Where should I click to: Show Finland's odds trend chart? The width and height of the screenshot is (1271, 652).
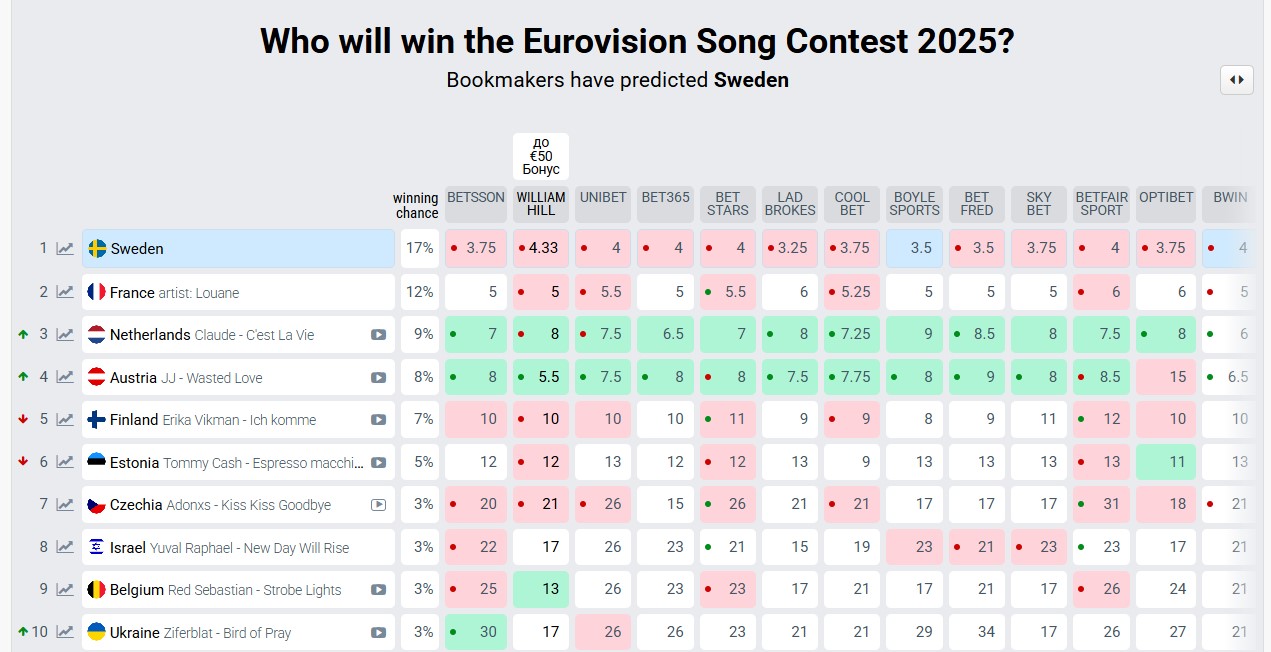point(65,420)
